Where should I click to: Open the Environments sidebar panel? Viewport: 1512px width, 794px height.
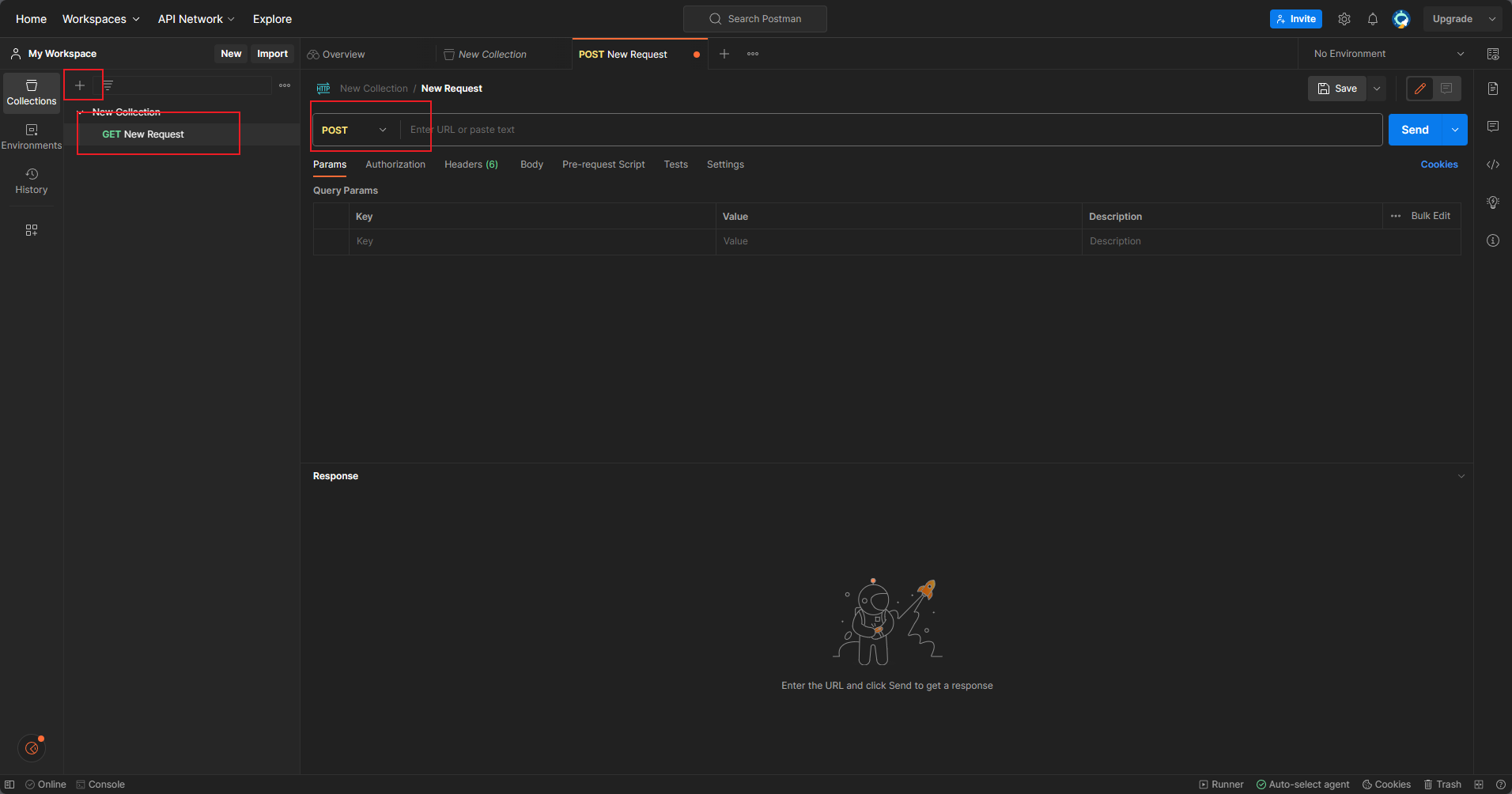(32, 137)
